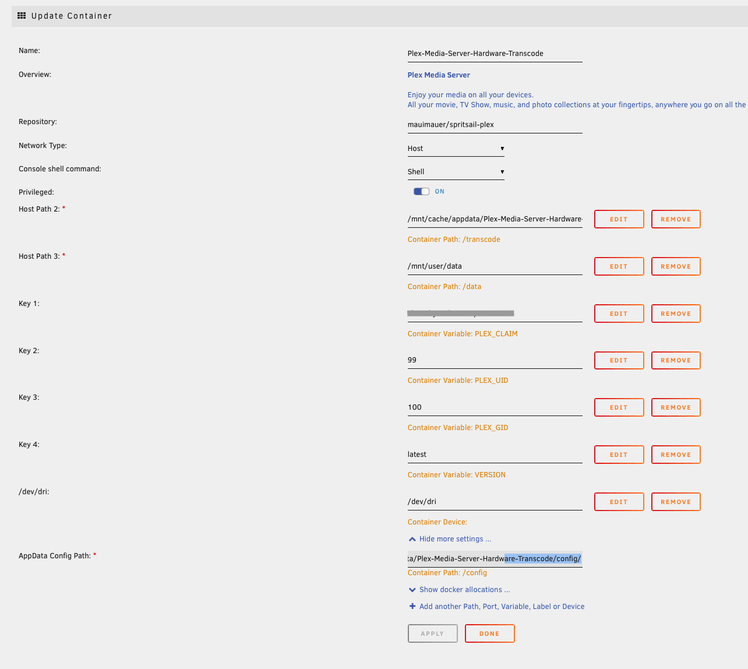Remove the PLEX_UID variable
Screen dimensions: 748x669
click(x=675, y=361)
